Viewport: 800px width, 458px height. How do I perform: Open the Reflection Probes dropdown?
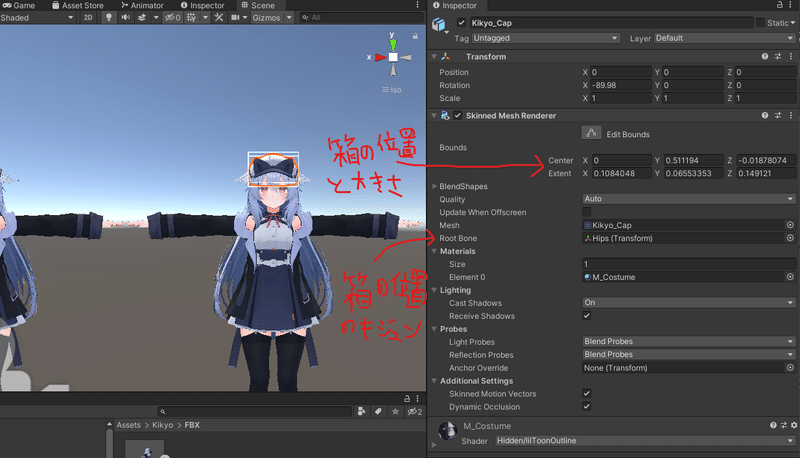689,354
